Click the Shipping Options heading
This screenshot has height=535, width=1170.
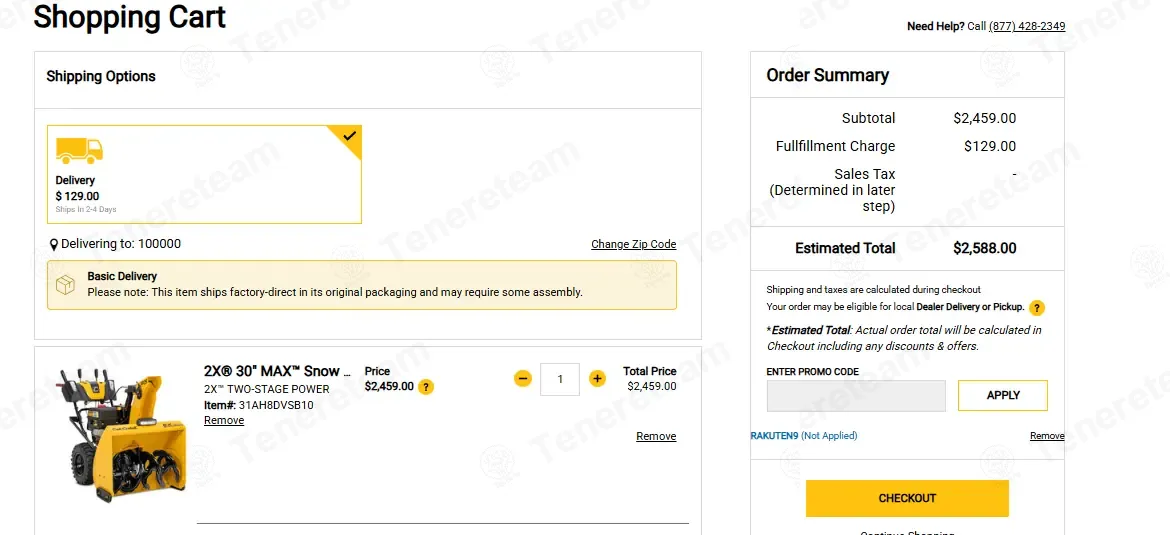point(101,76)
